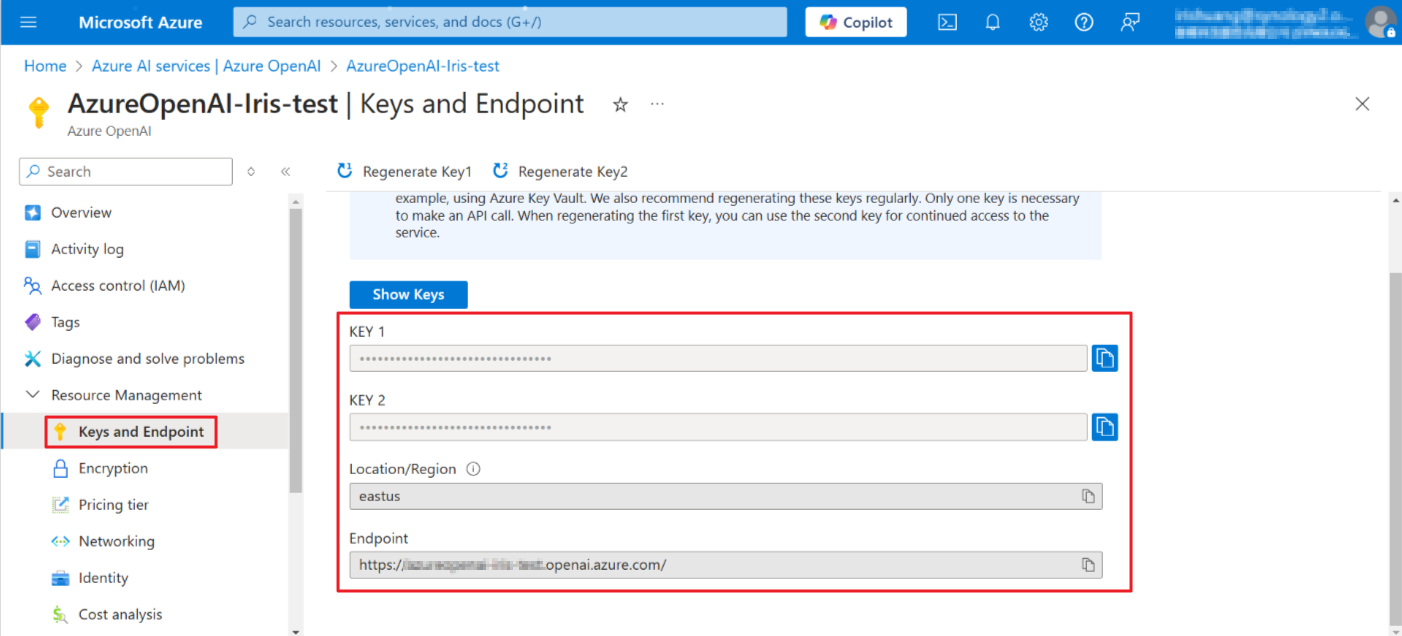Open Azure AI services | Azure OpenAI breadcrumb
Image resolution: width=1402 pixels, height=636 pixels.
(206, 66)
